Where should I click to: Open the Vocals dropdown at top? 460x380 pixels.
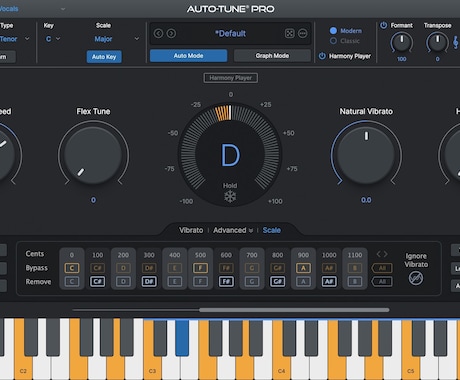tap(32, 9)
